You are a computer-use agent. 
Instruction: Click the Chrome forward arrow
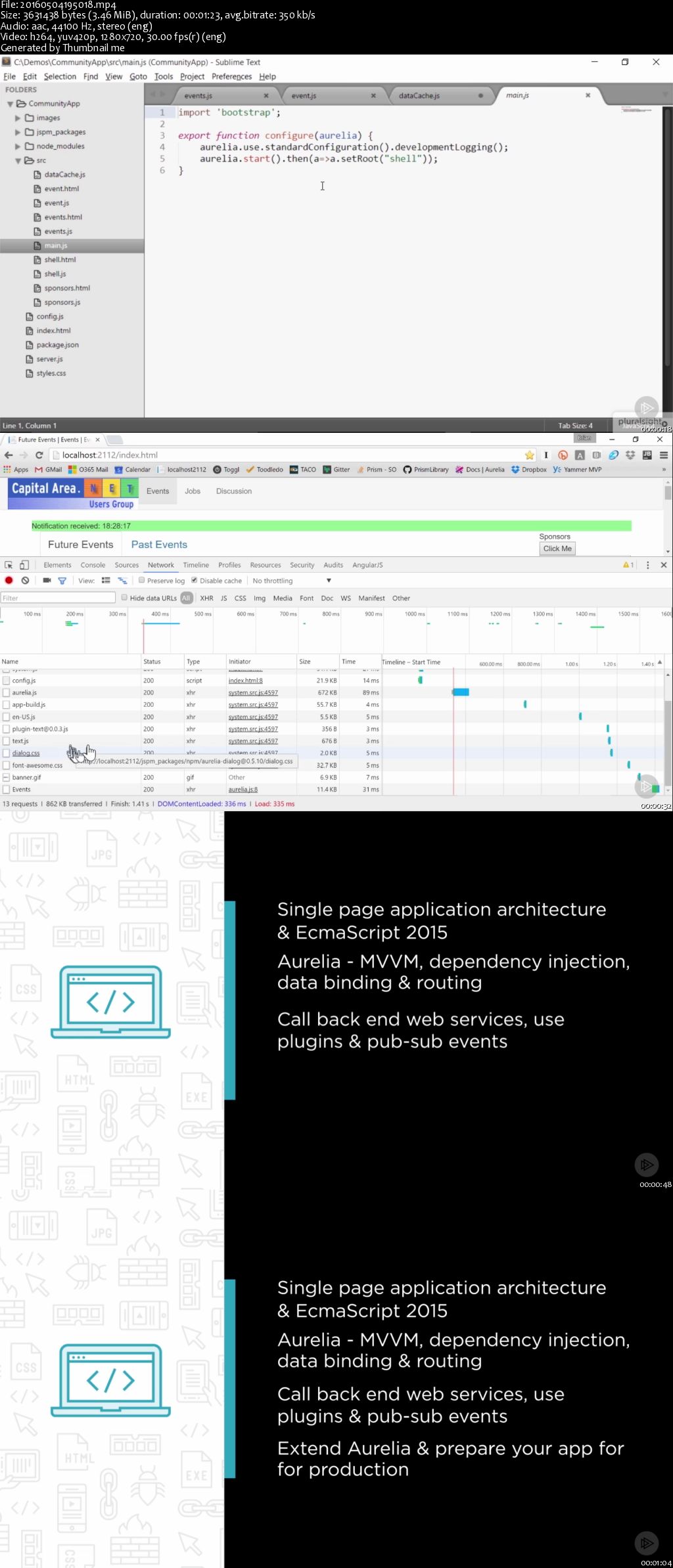click(x=24, y=455)
